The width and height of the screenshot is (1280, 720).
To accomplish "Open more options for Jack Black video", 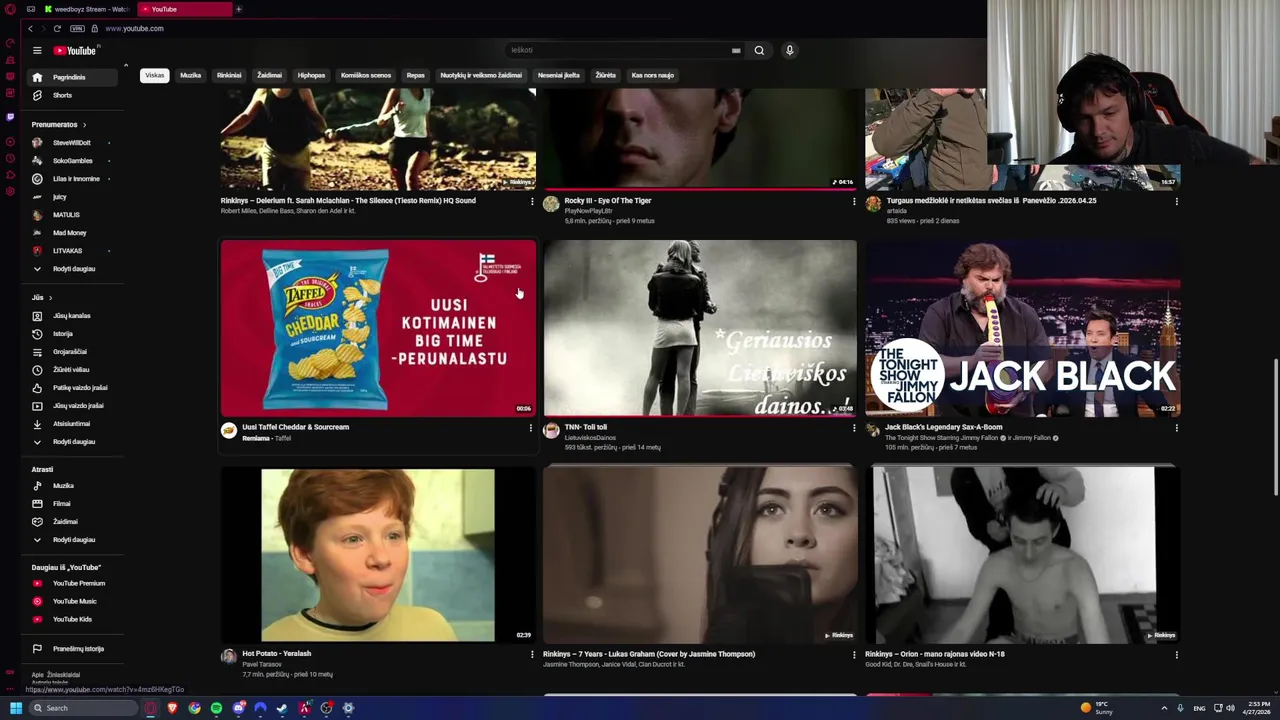I will tap(1176, 428).
